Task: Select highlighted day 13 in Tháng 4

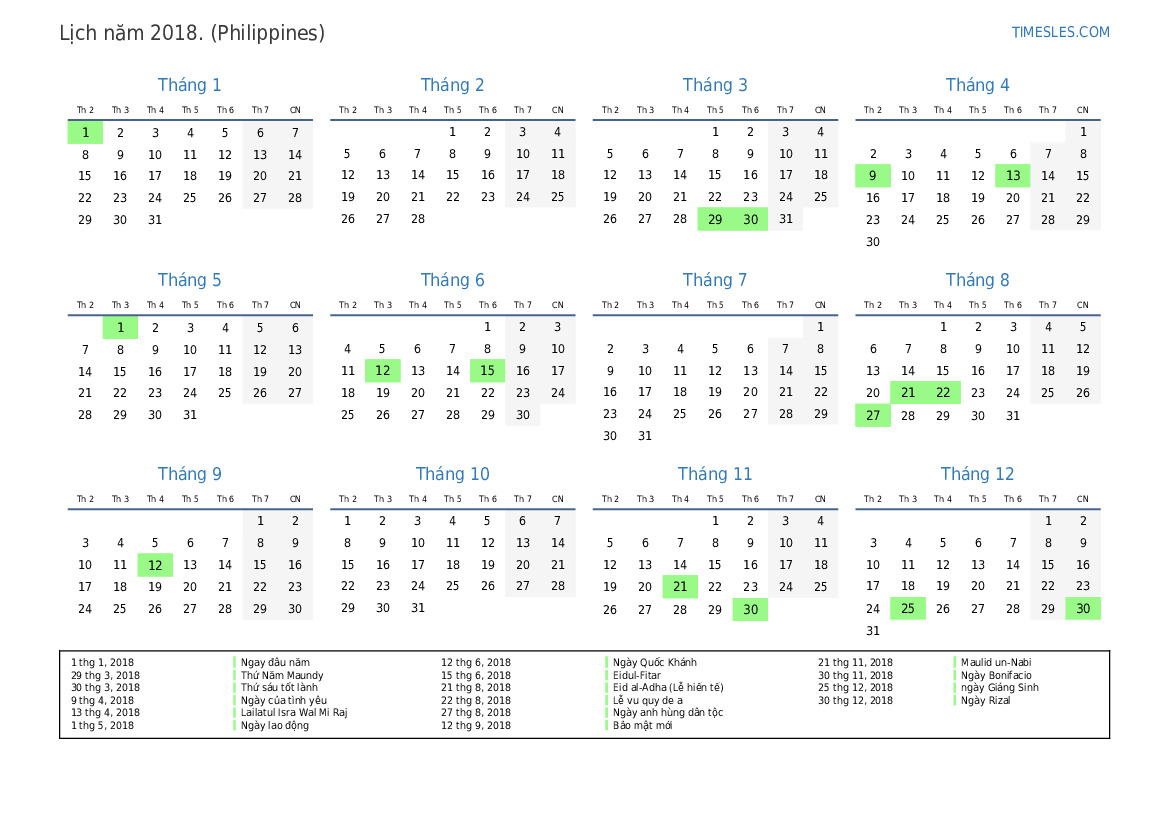Action: pos(1013,176)
